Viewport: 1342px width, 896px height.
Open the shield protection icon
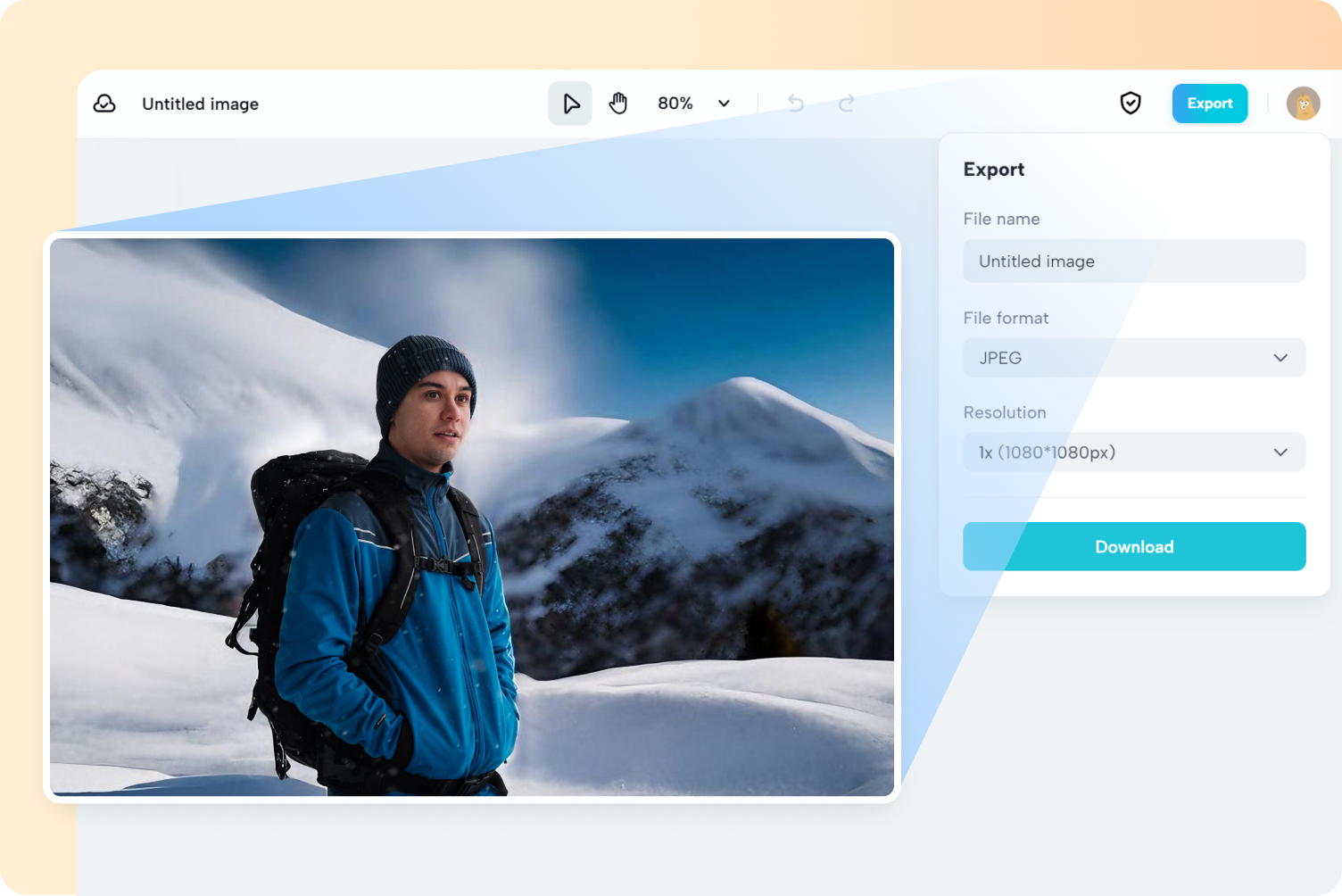(1131, 104)
